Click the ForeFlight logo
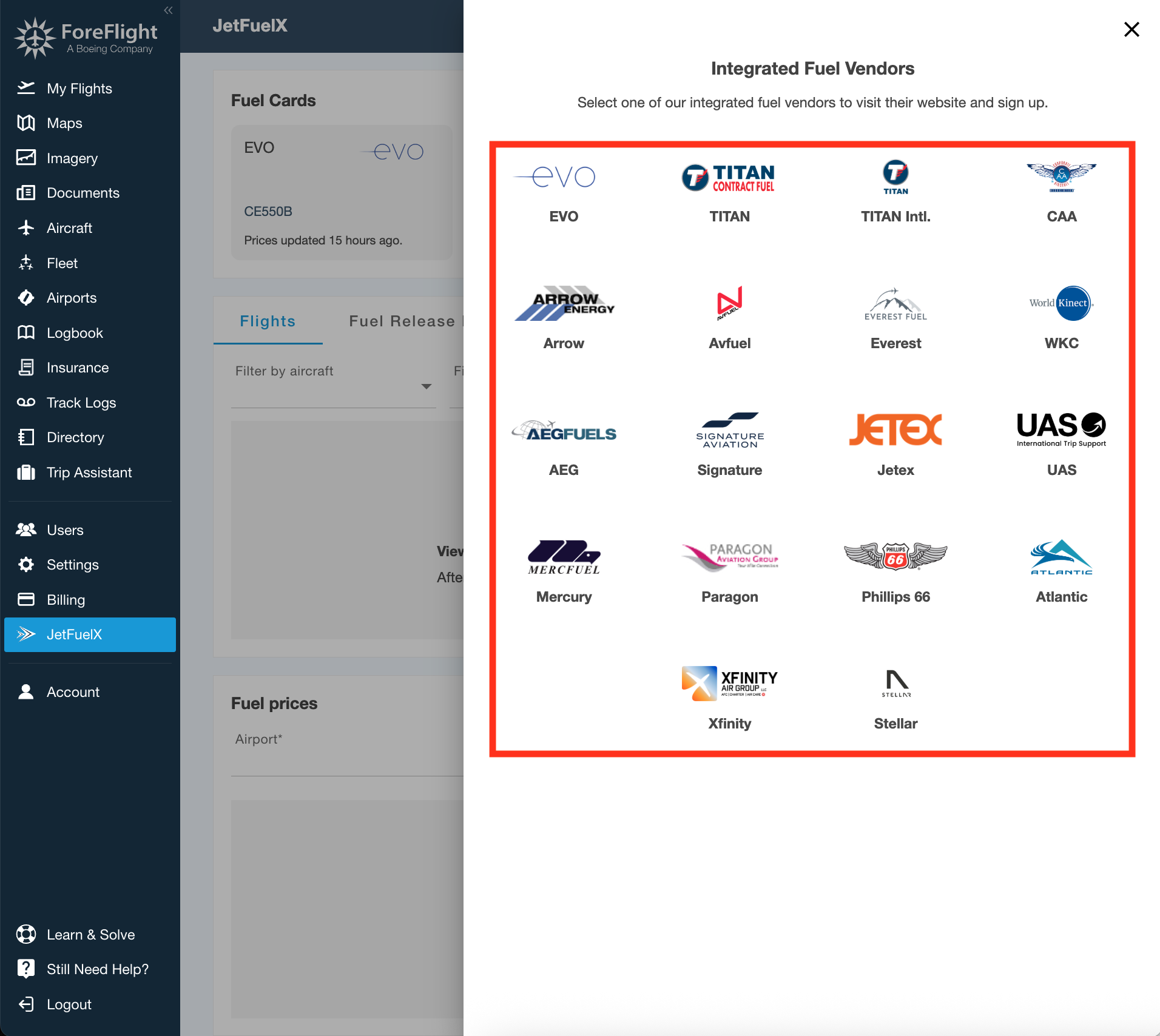The image size is (1160, 1036). (86, 38)
